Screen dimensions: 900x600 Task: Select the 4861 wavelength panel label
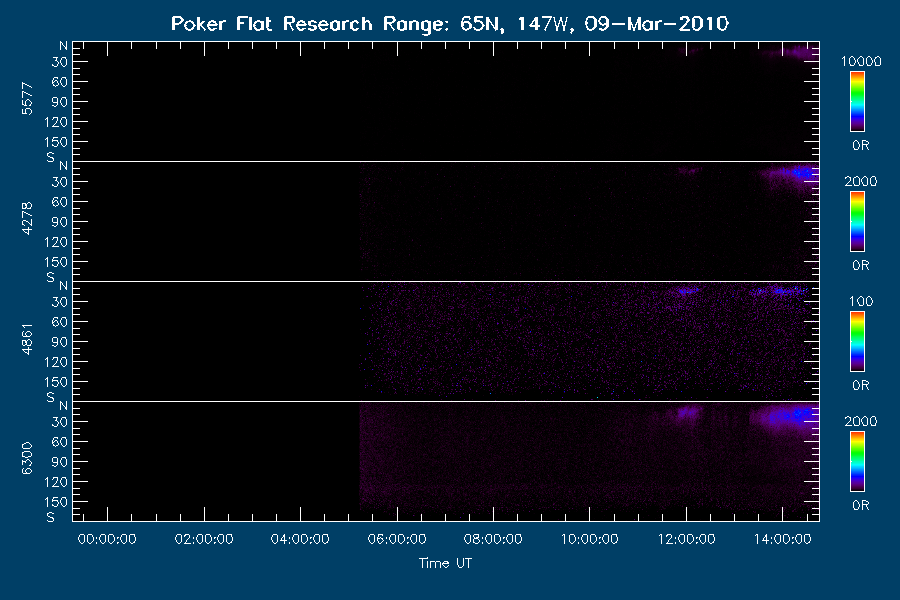tap(27, 339)
